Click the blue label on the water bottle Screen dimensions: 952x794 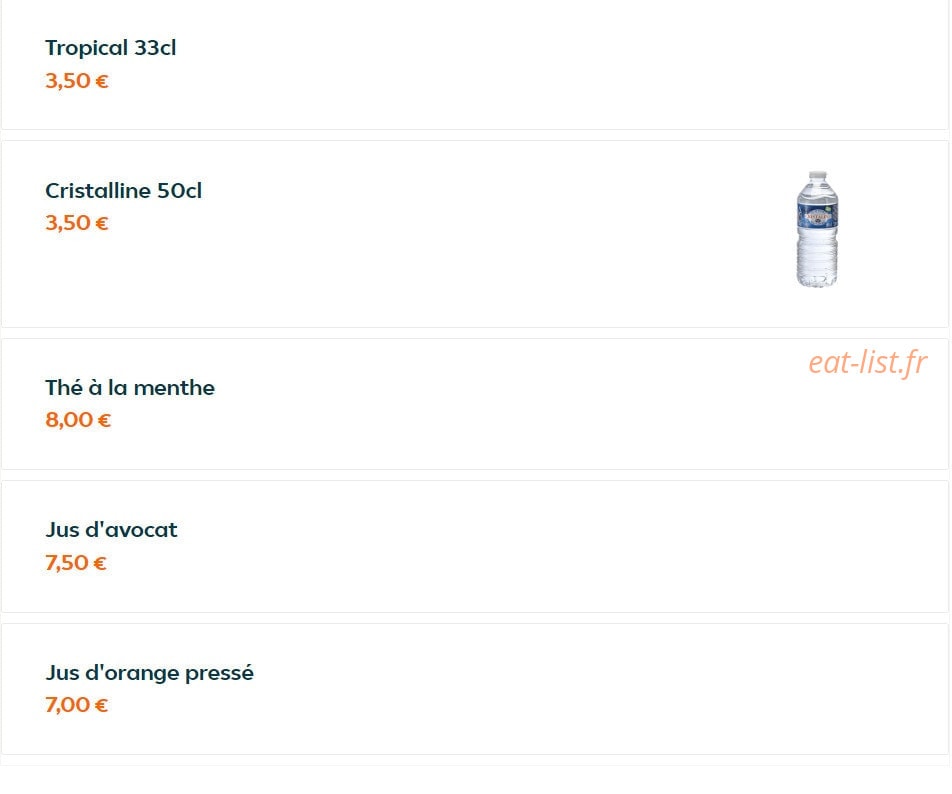817,217
